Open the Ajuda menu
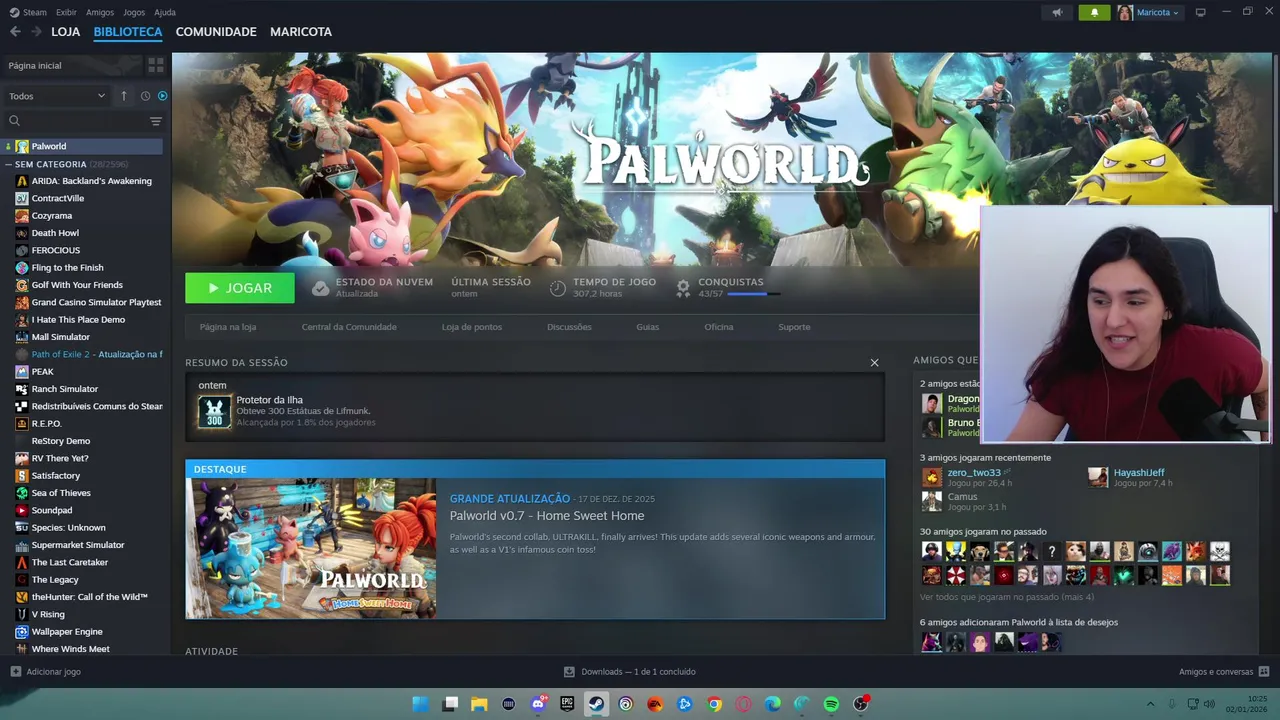 click(165, 12)
